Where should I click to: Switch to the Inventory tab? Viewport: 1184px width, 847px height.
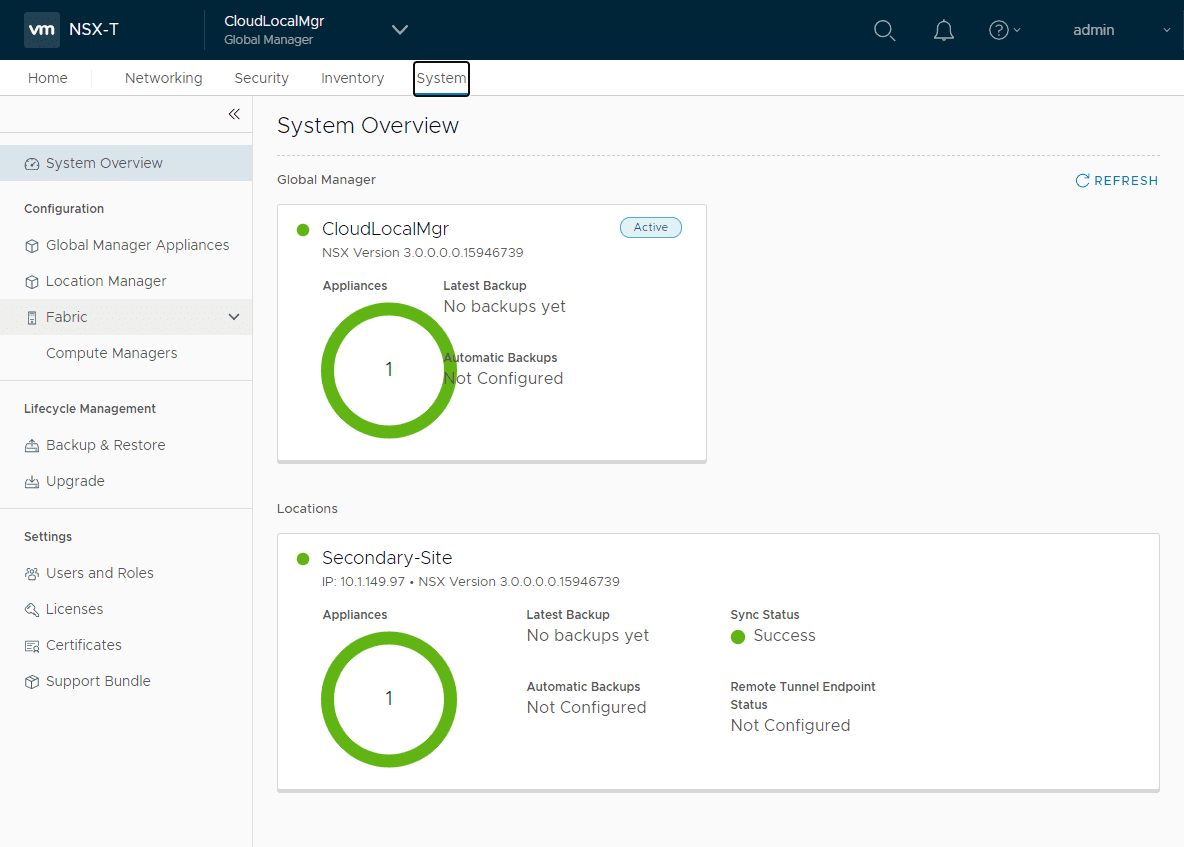coord(352,77)
